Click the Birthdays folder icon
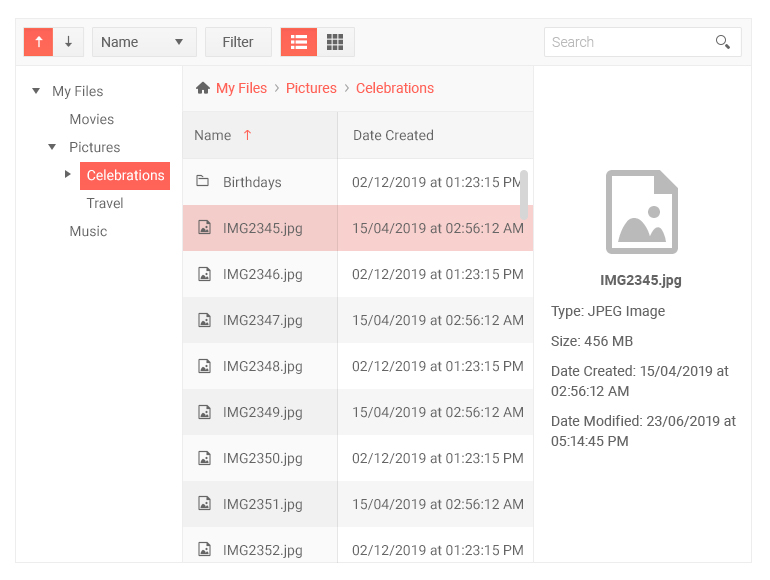This screenshot has height=580, width=770. [x=203, y=181]
